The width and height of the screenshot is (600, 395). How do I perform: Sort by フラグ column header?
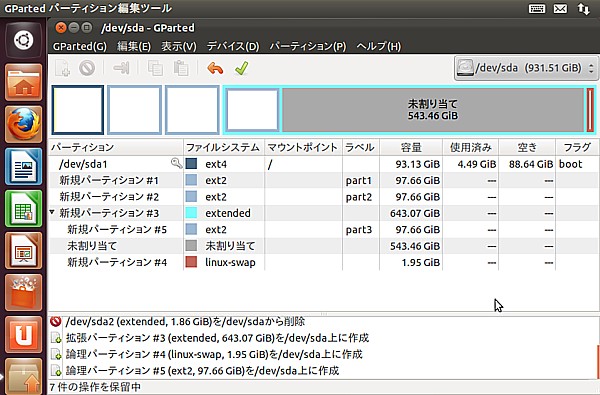tap(577, 147)
